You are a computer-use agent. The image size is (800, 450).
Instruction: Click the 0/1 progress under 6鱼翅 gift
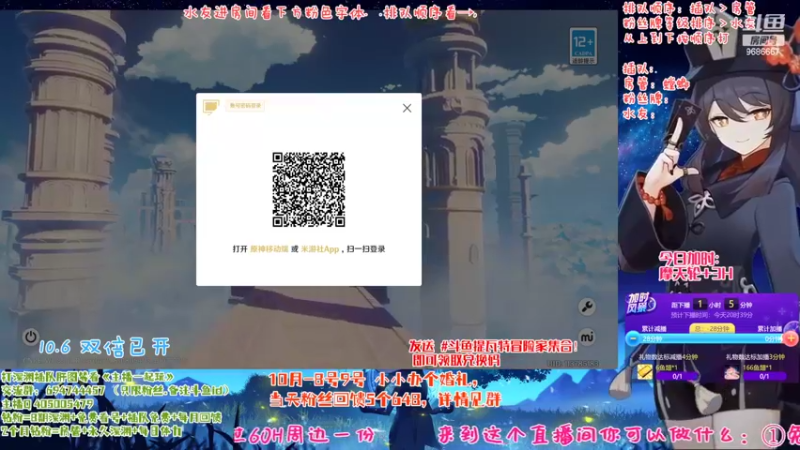tap(678, 377)
